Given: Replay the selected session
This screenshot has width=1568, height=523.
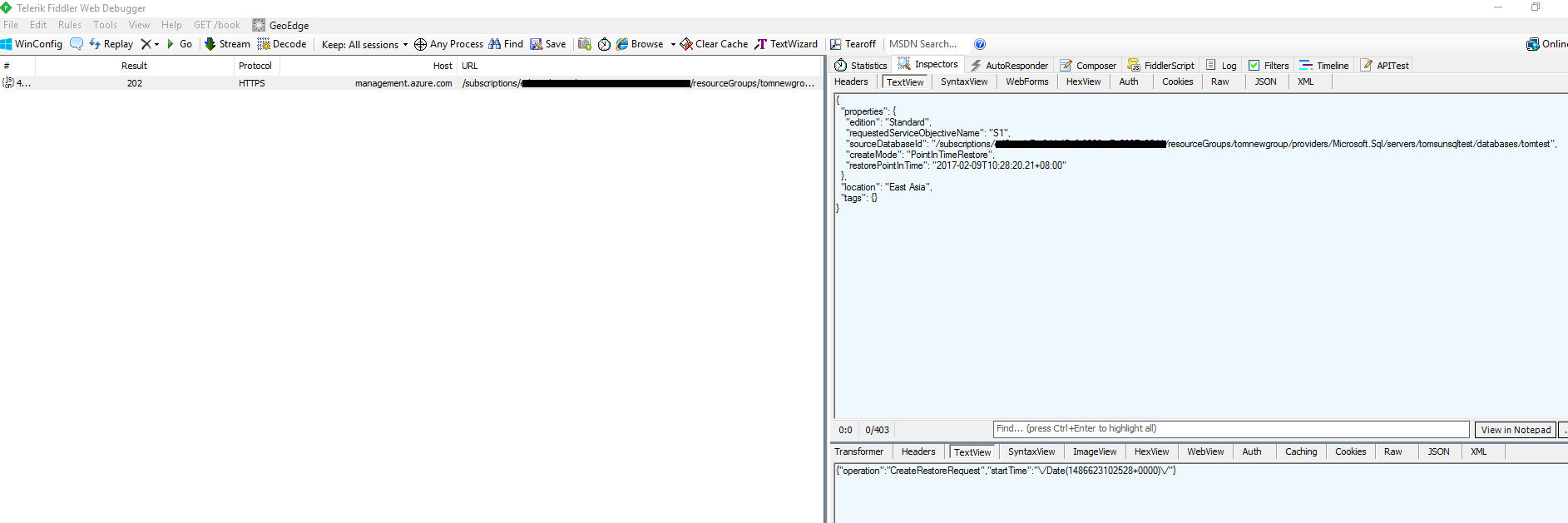Looking at the screenshot, I should click(111, 44).
